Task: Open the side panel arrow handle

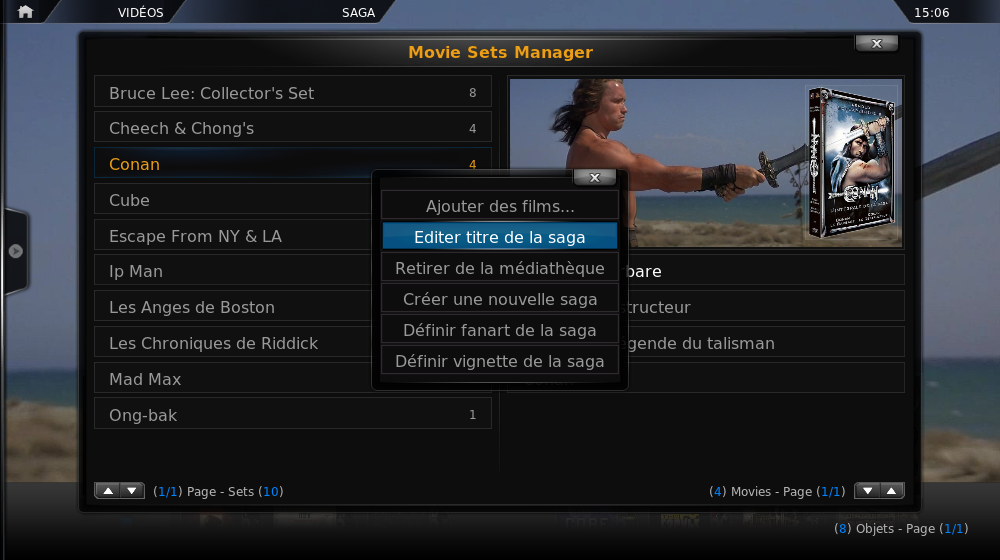Action: pyautogui.click(x=15, y=251)
